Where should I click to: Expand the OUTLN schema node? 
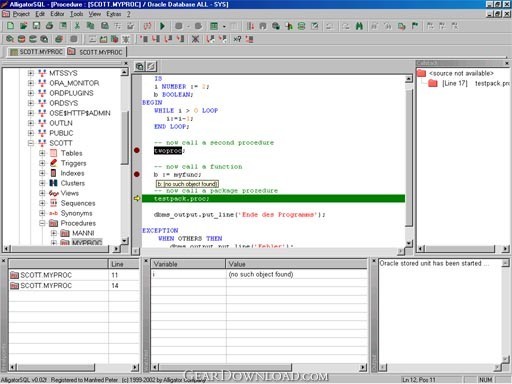31,123
